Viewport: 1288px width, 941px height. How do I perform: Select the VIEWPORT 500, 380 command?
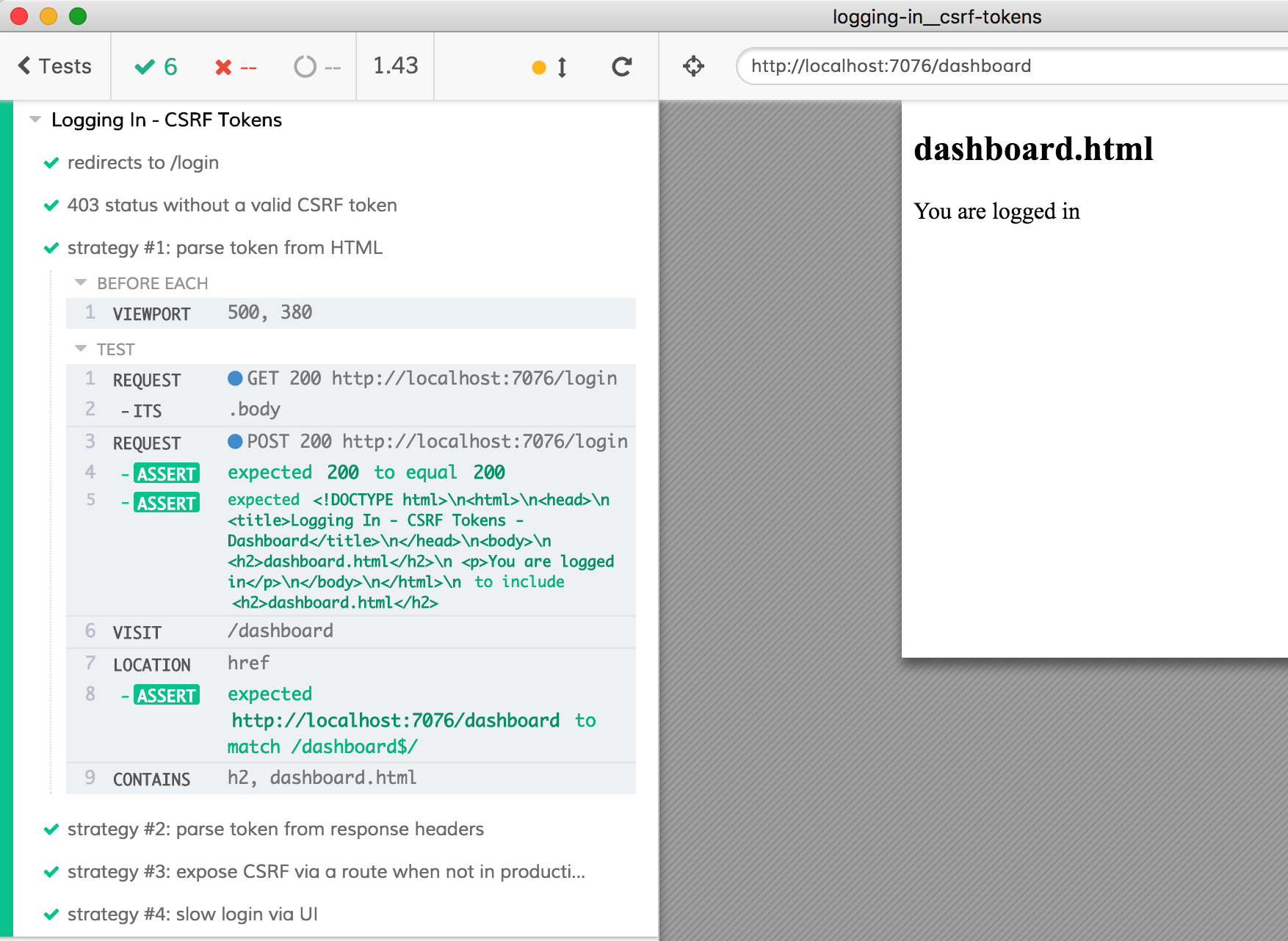click(x=351, y=313)
